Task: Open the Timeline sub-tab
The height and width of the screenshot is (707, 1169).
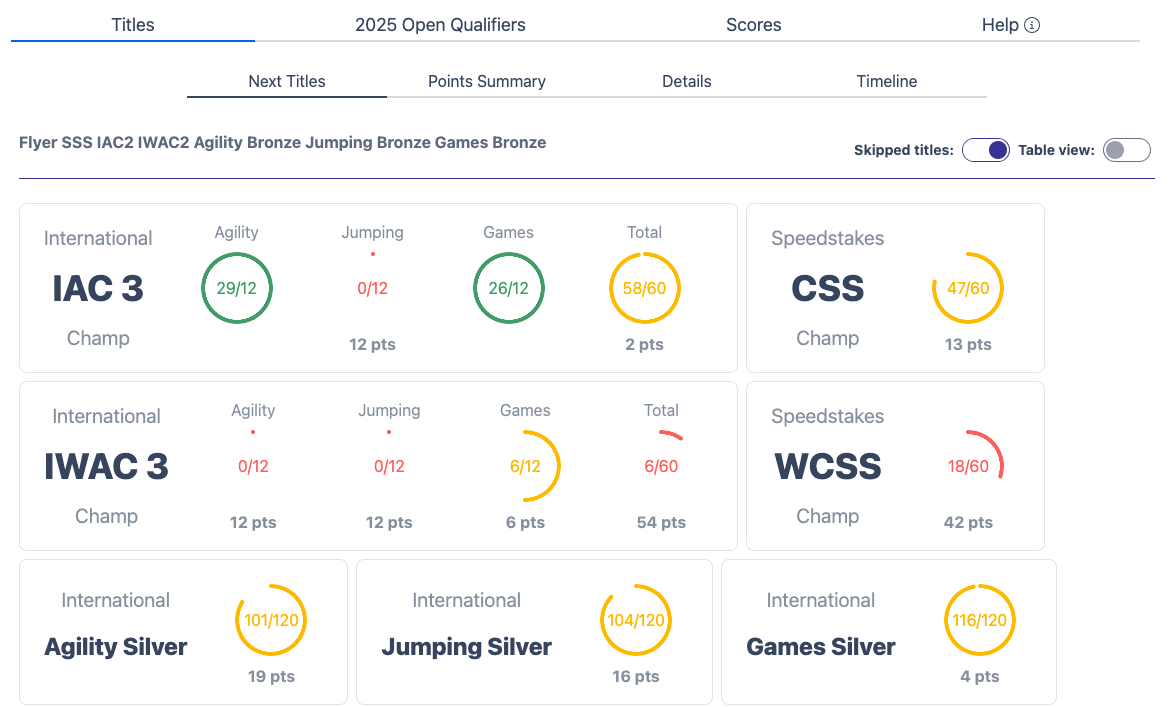Action: point(887,82)
